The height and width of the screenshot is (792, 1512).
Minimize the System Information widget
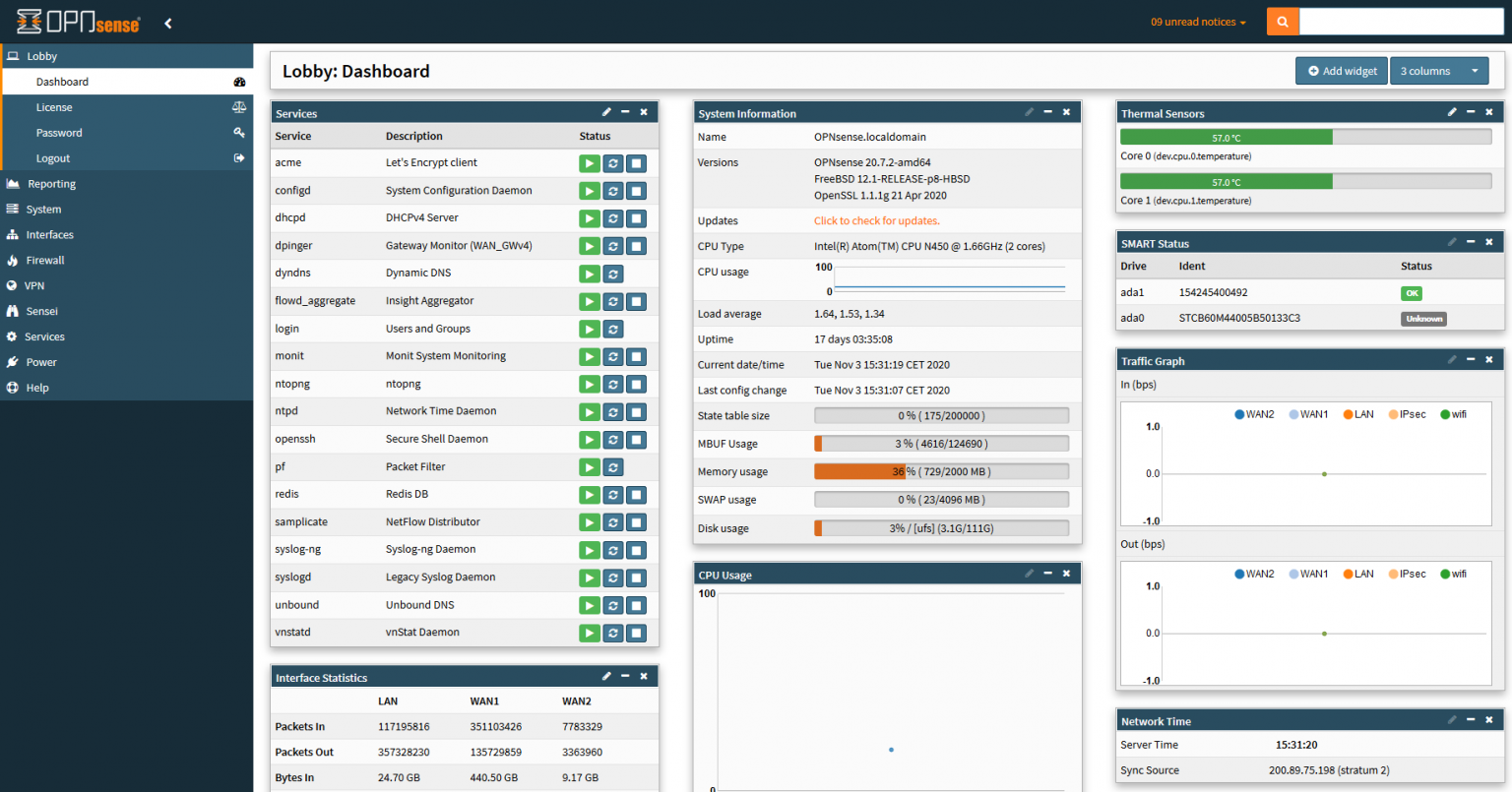(1047, 112)
